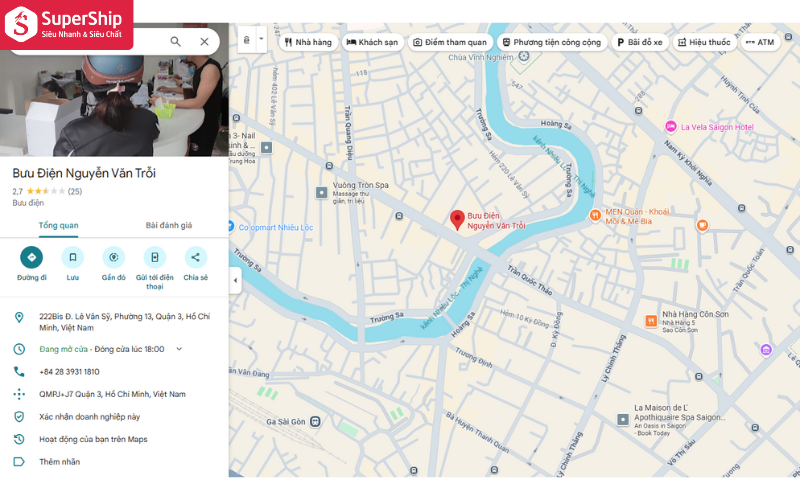
Task: Tap the Gần đó nearby icon
Action: click(x=113, y=257)
